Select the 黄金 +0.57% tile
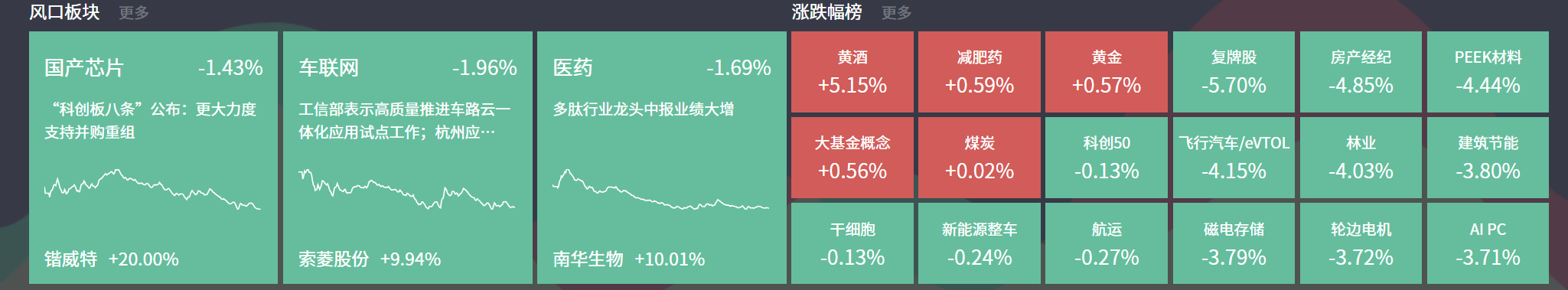 click(1107, 72)
